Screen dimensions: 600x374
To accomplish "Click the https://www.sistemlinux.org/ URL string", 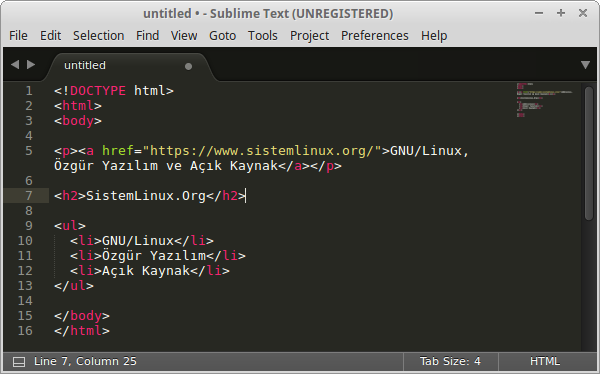I will pyautogui.click(x=262, y=151).
